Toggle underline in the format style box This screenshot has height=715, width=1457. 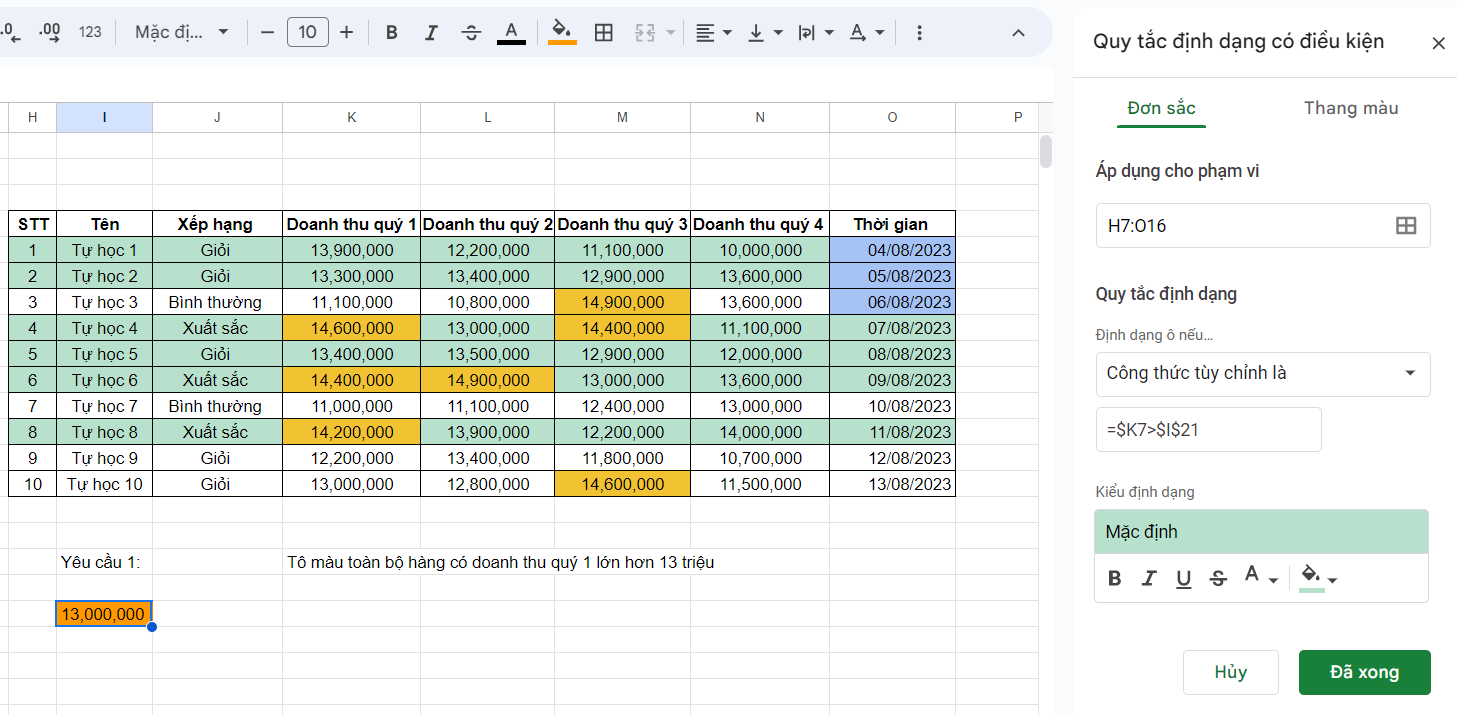1183,578
